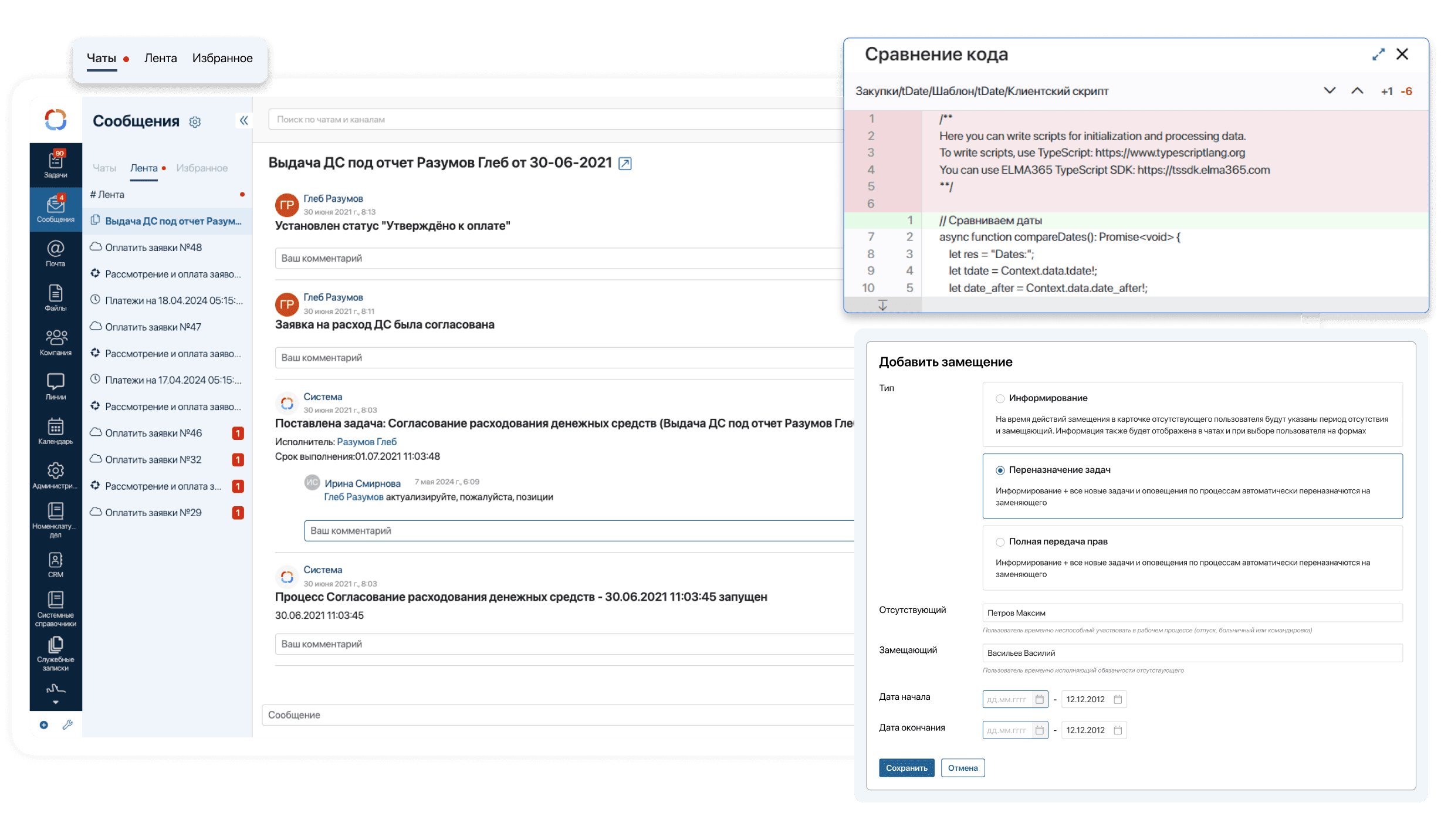Go to previous difference with up chevron

[x=1357, y=91]
